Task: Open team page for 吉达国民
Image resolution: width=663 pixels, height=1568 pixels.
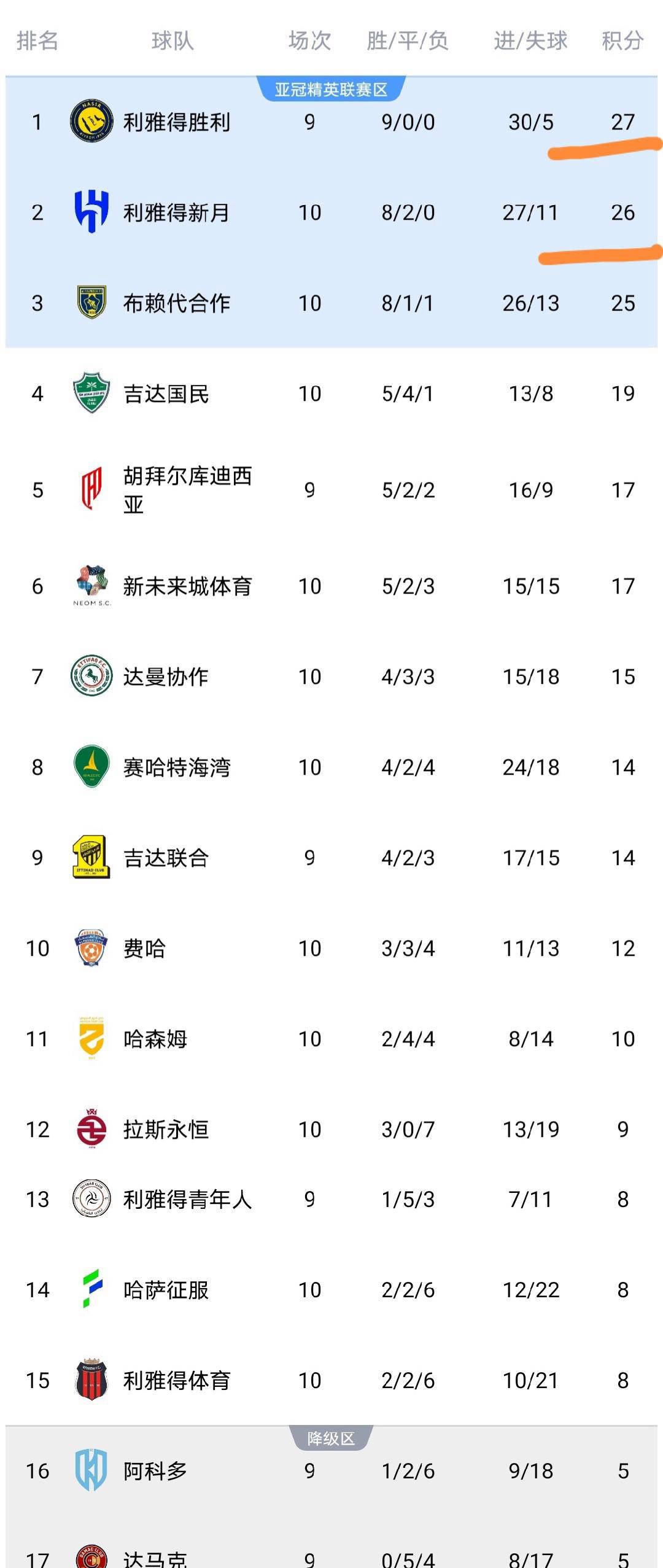Action: click(x=166, y=394)
